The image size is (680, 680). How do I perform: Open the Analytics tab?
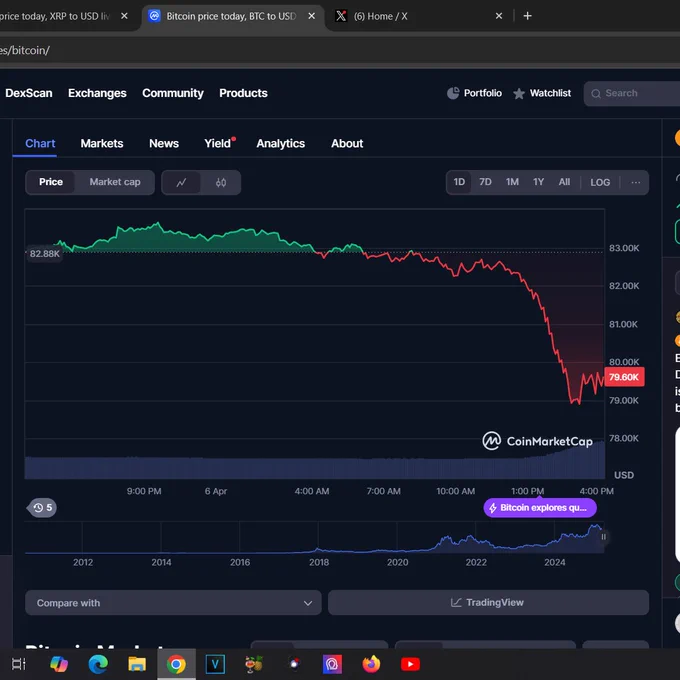[x=281, y=144]
